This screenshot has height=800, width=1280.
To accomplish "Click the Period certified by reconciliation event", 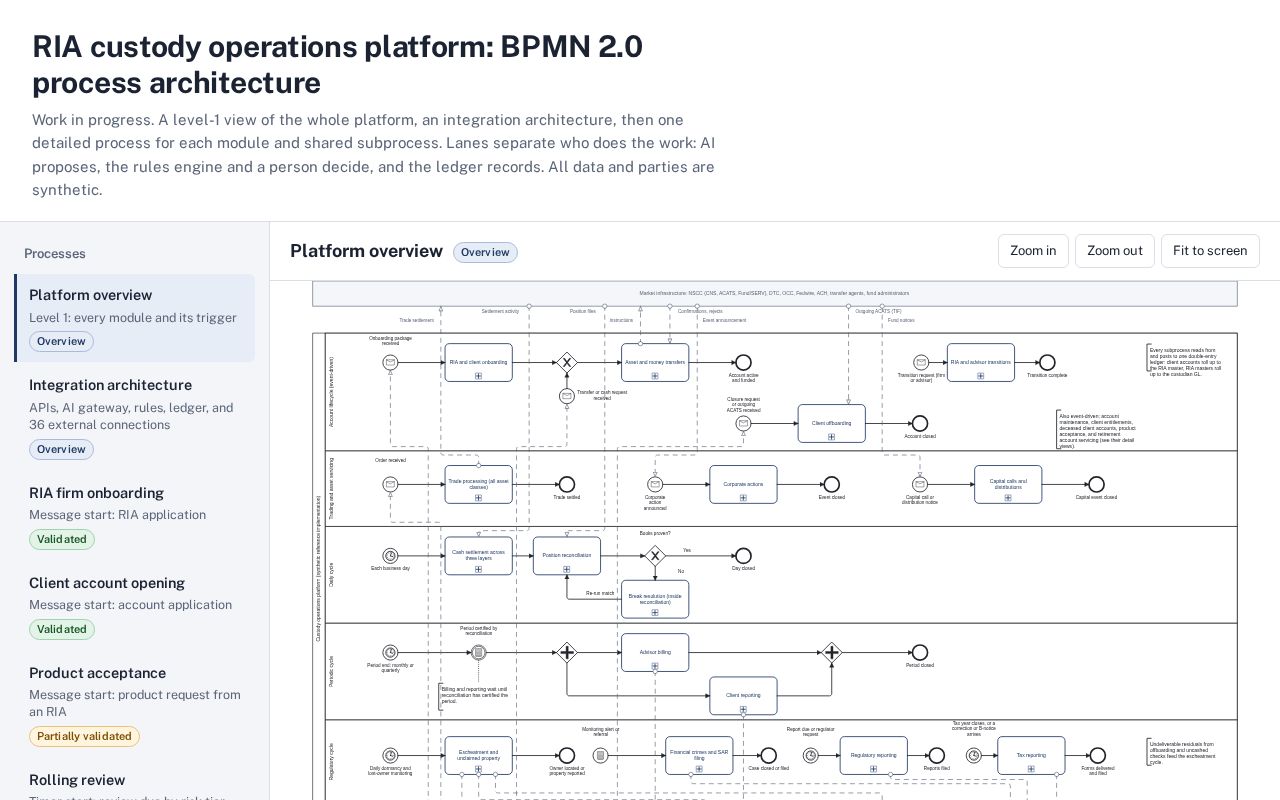I will (x=478, y=652).
